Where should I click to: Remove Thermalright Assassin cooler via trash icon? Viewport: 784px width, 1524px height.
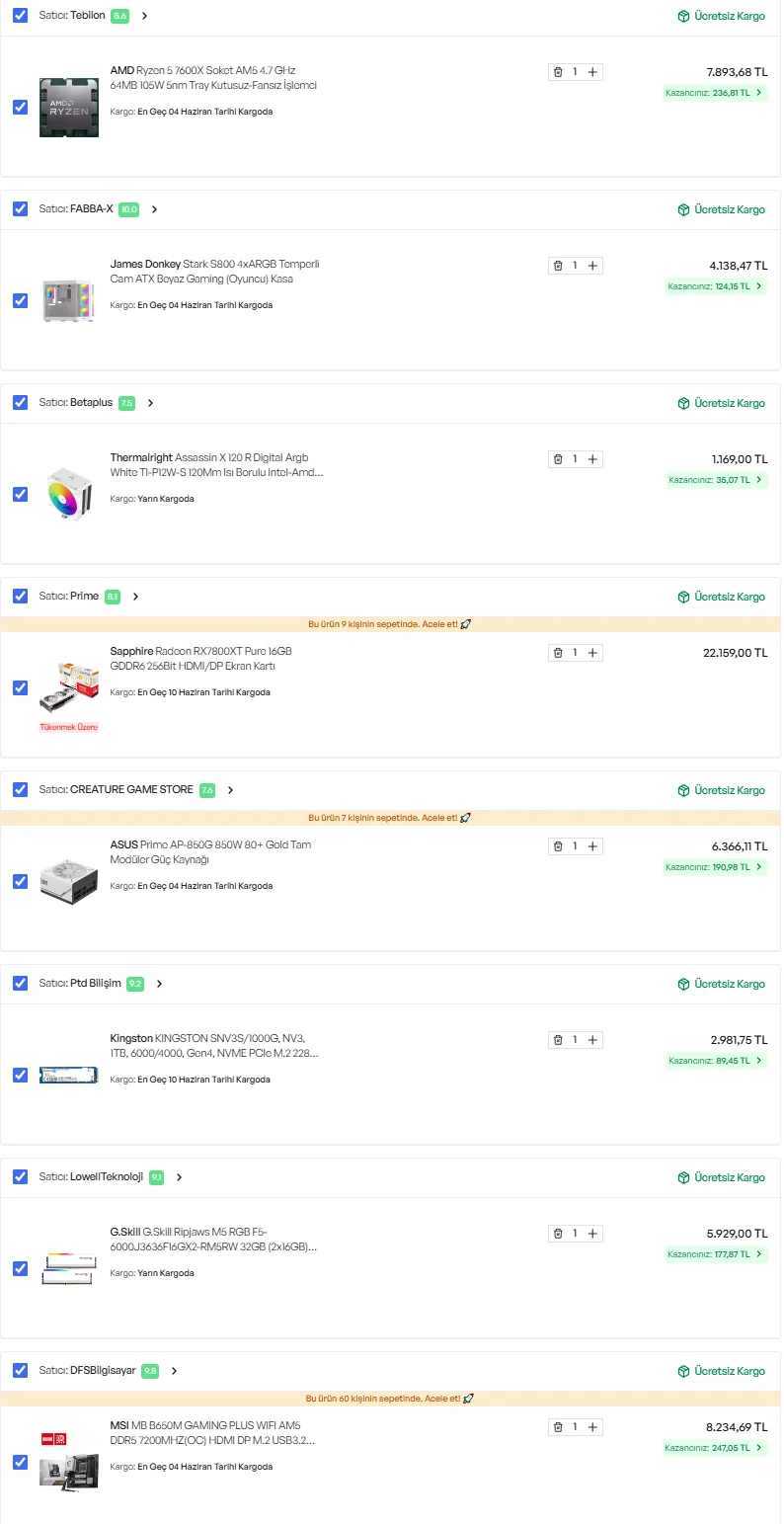click(x=558, y=459)
